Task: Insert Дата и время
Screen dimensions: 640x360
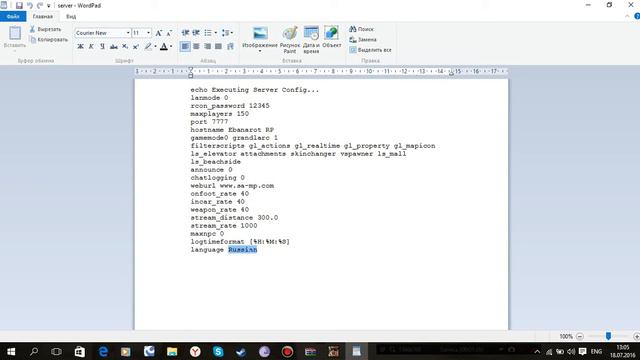Action: click(x=311, y=39)
